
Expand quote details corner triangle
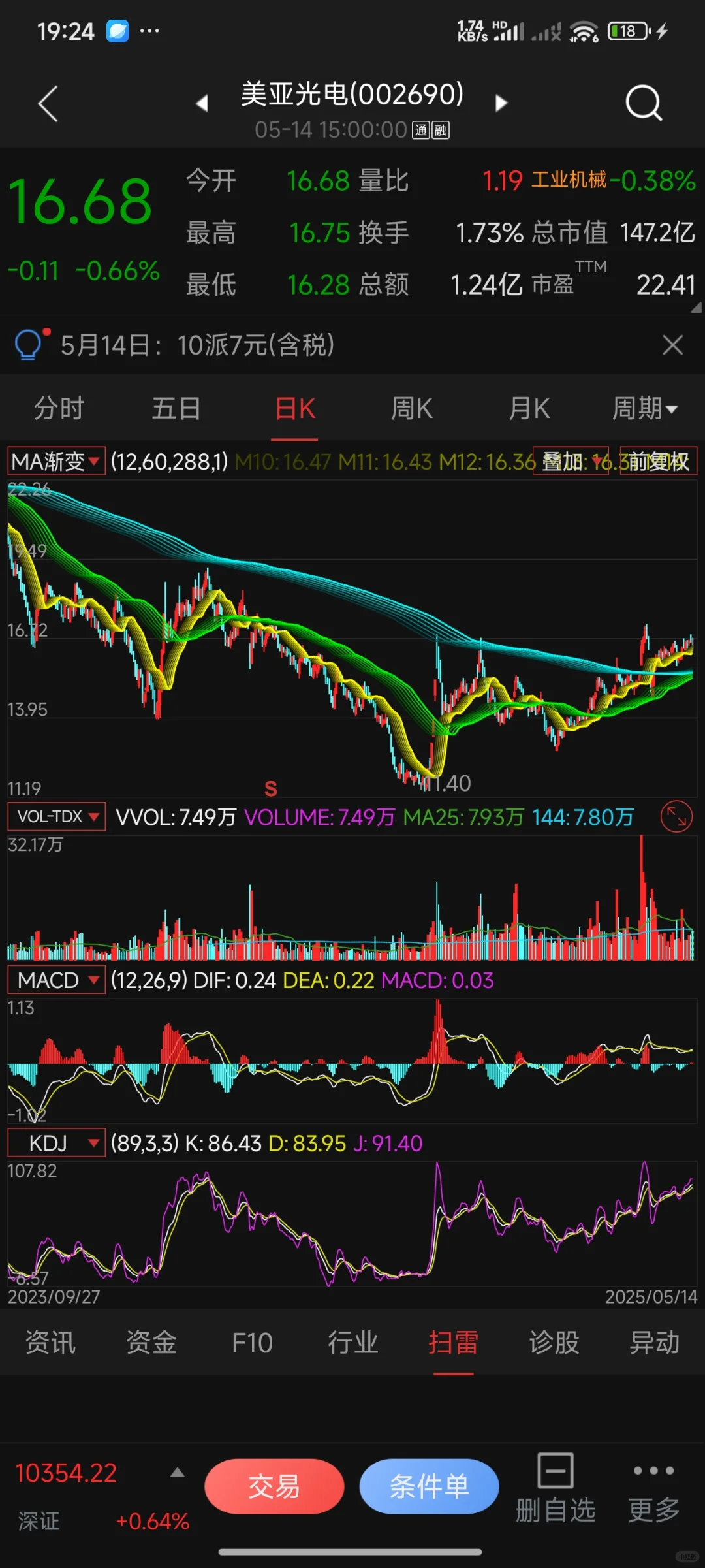[x=697, y=308]
